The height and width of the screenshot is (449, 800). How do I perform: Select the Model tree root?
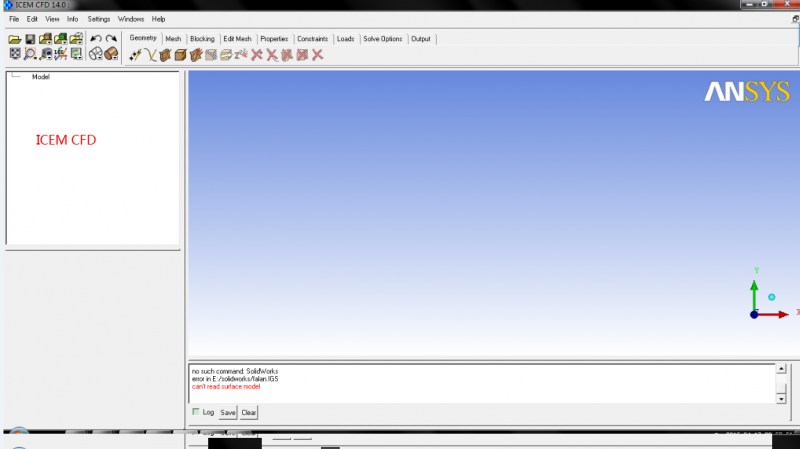click(41, 77)
